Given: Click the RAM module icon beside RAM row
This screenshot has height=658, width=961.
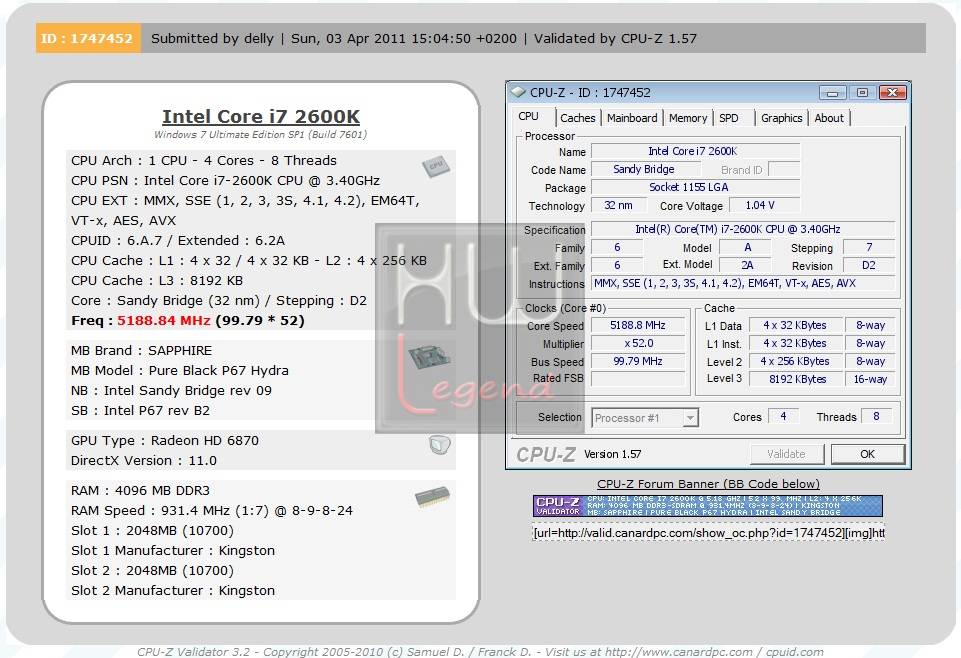Looking at the screenshot, I should tap(432, 497).
